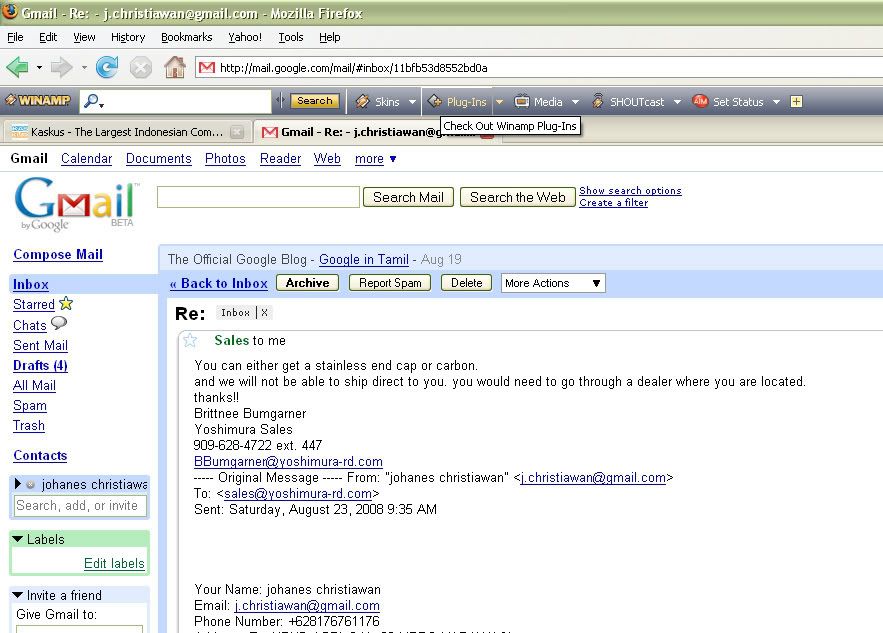The width and height of the screenshot is (883, 633).
Task: Expand the 'more' Google services arrow
Action: coord(393,159)
